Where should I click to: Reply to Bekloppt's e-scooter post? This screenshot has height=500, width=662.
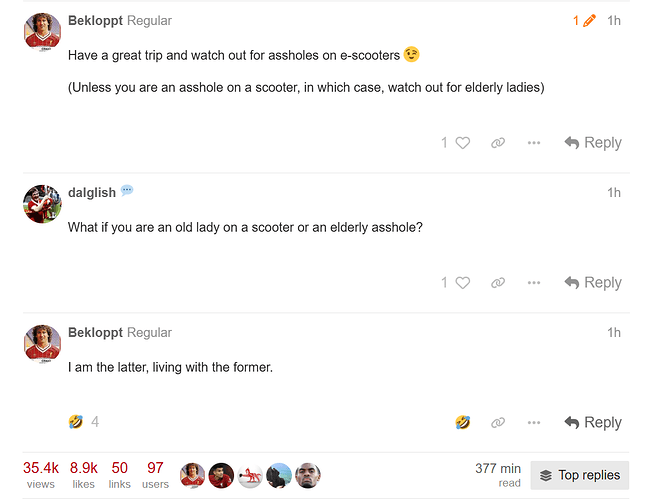pyautogui.click(x=593, y=143)
